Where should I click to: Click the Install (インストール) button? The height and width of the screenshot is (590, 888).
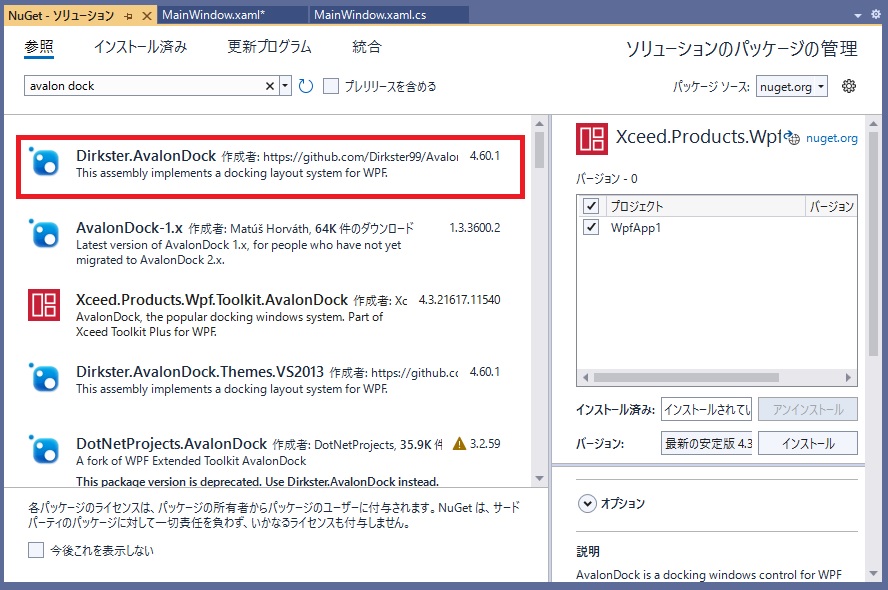coord(808,443)
